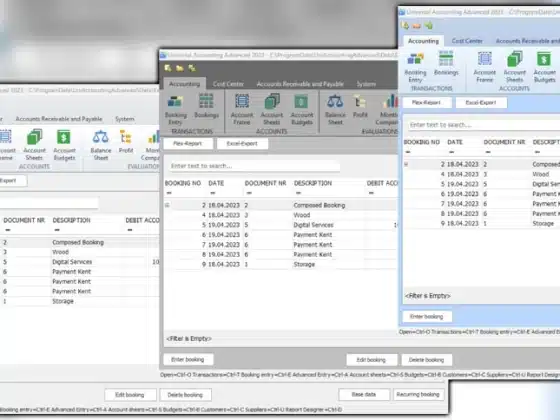Open Account Sheets in the right window
This screenshot has height=420, width=560.
pos(515,67)
